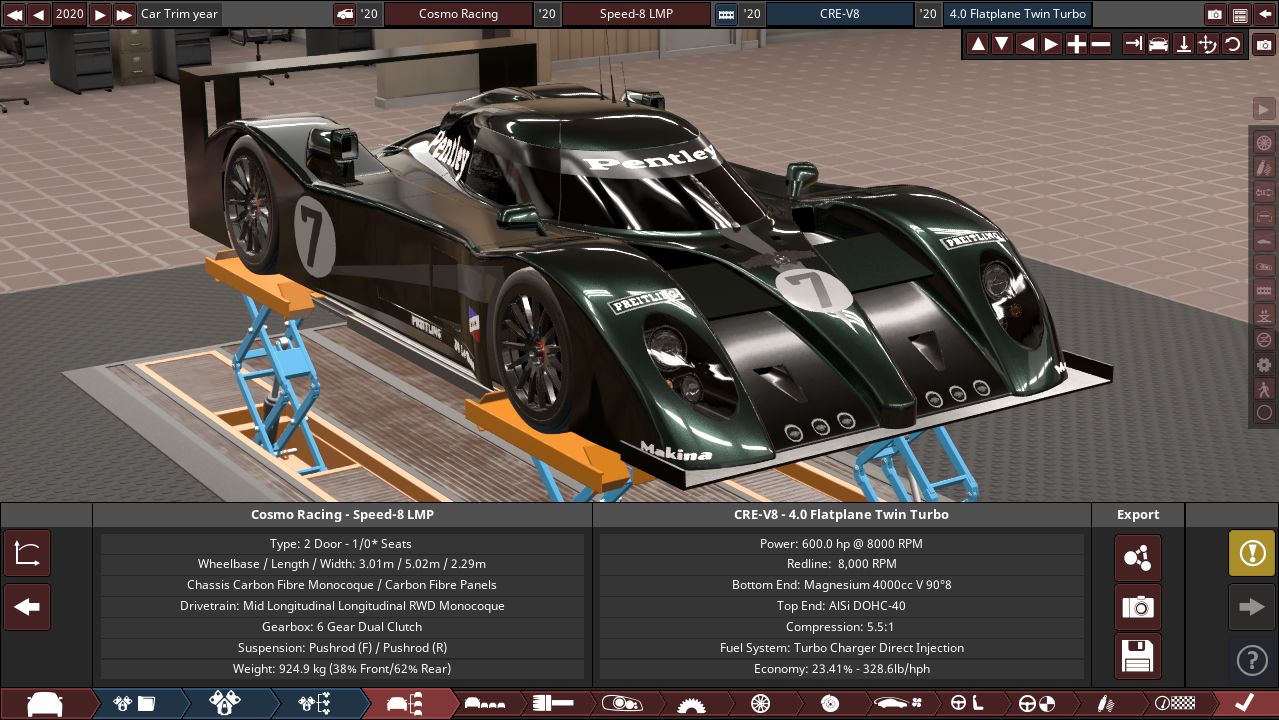Toggle the engine block option in sidebar
The height and width of the screenshot is (720, 1279).
1264,290
